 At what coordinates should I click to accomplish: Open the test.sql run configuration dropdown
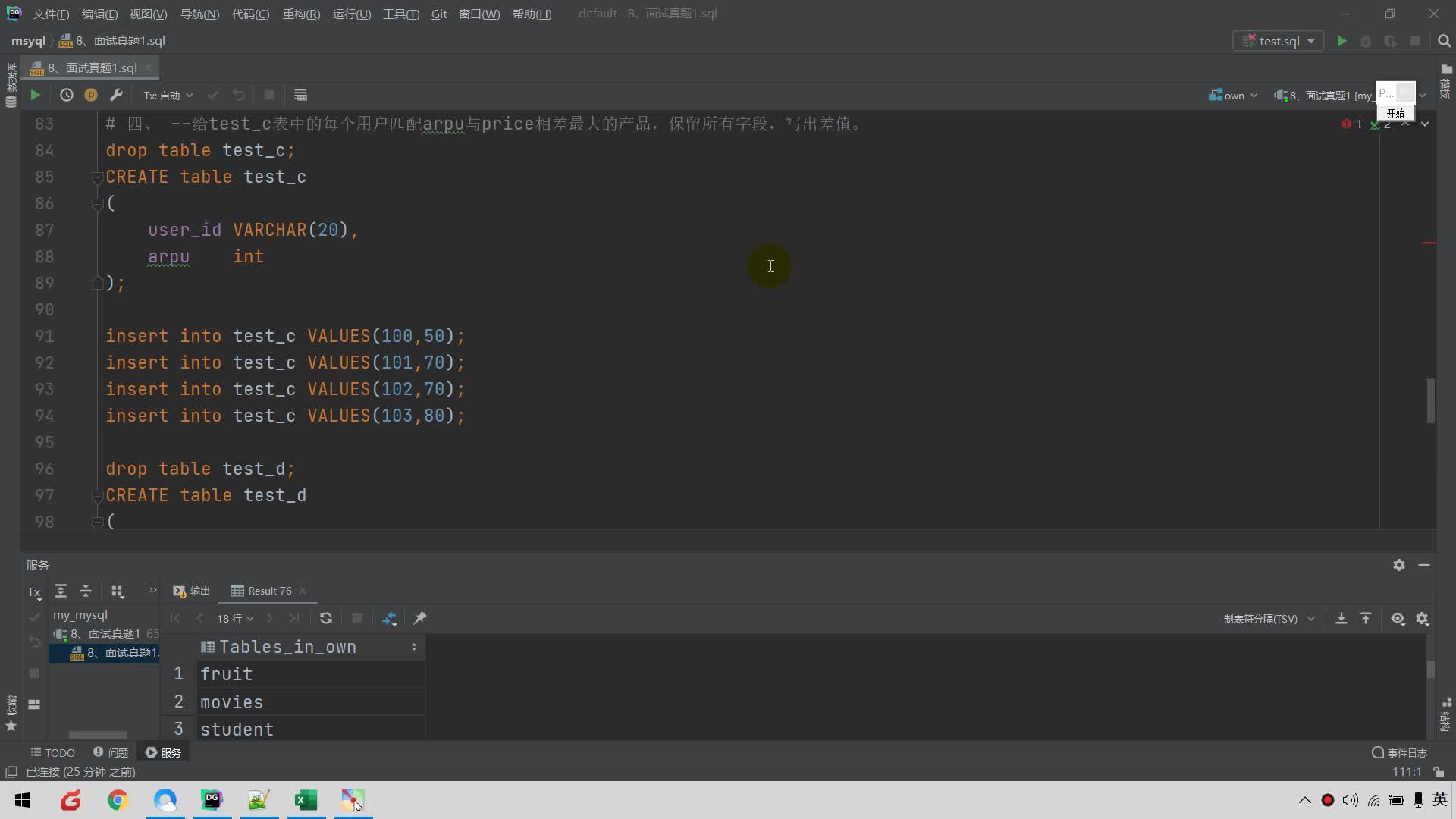[1279, 41]
